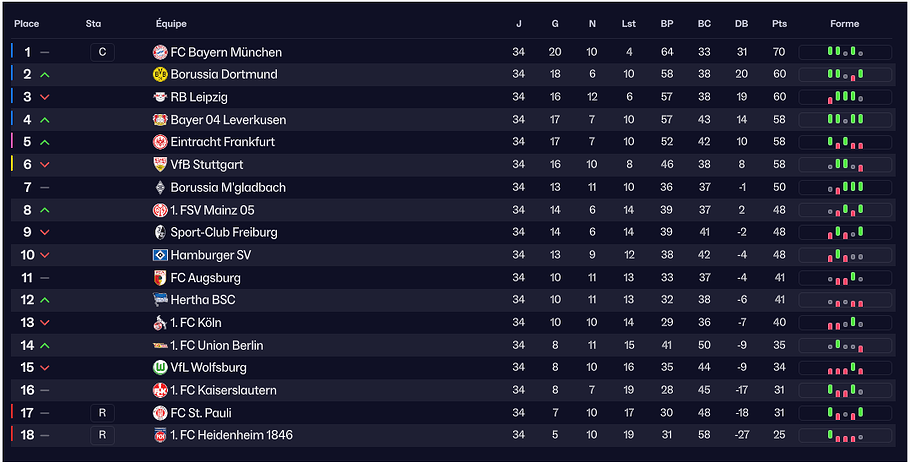
Task: Click the Forme column header
Action: pos(844,24)
